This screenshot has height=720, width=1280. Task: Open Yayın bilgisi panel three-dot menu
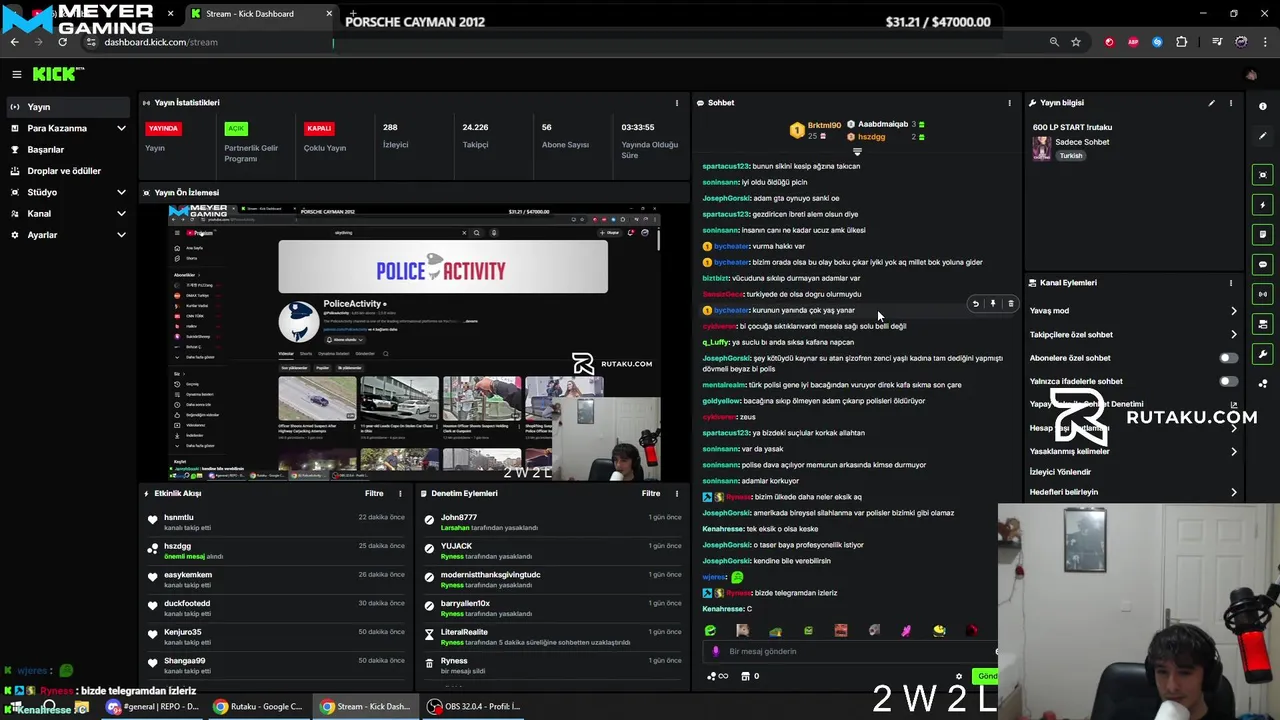[1231, 103]
